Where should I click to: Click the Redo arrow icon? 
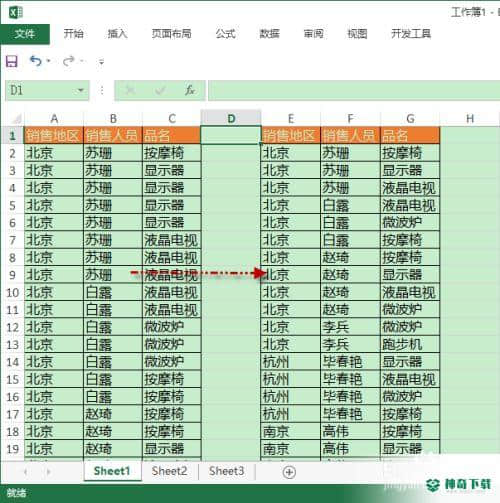[x=69, y=61]
